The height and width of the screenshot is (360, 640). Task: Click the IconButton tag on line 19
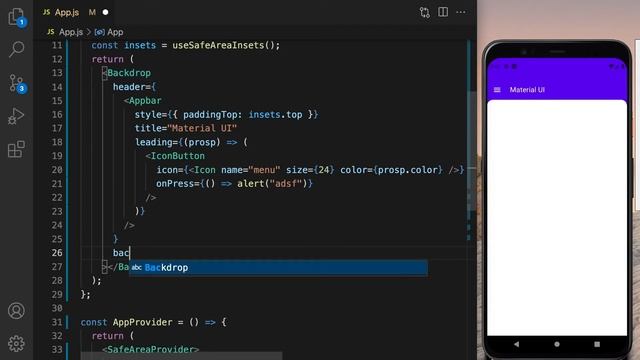click(x=178, y=156)
